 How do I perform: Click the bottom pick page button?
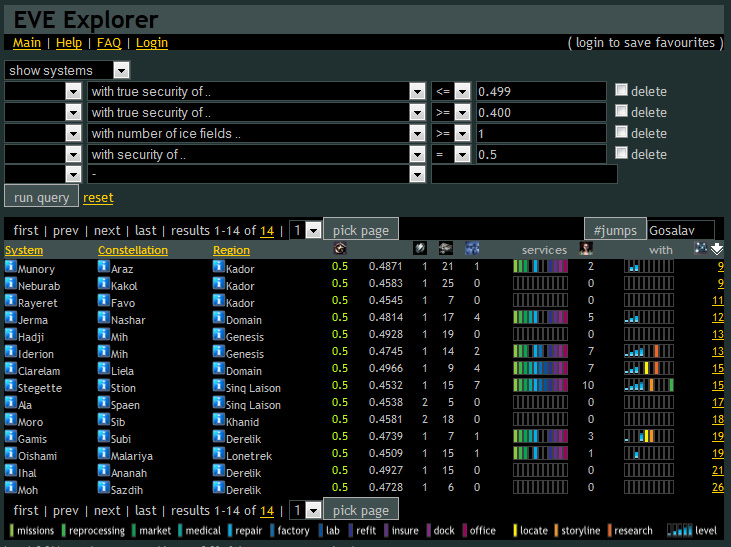tap(361, 509)
